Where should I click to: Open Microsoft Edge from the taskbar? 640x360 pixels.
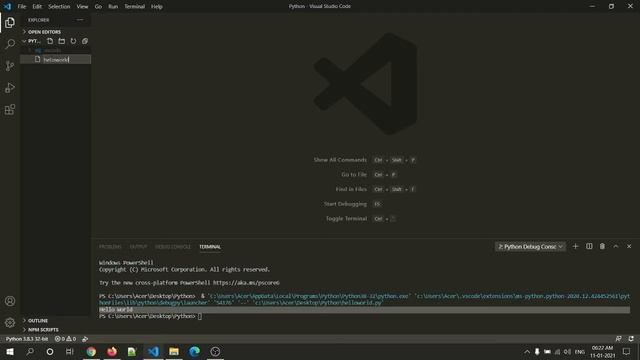coord(195,351)
